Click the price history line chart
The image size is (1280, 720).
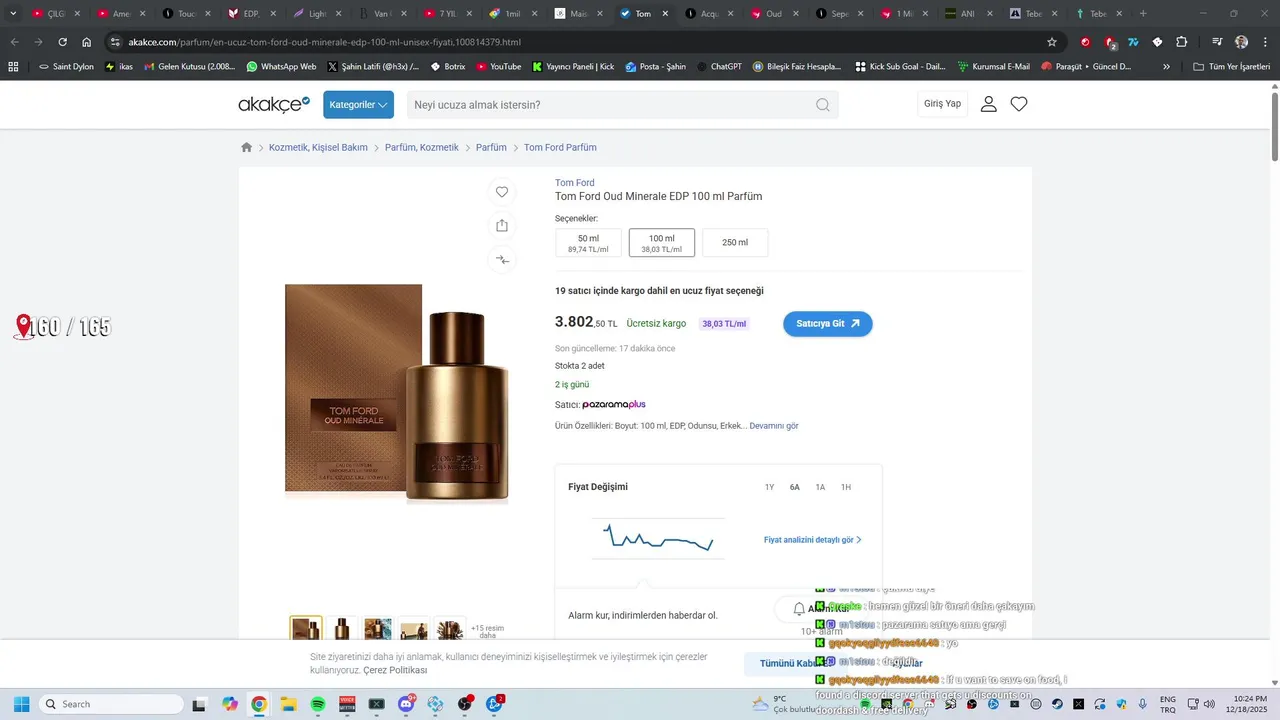click(x=658, y=539)
